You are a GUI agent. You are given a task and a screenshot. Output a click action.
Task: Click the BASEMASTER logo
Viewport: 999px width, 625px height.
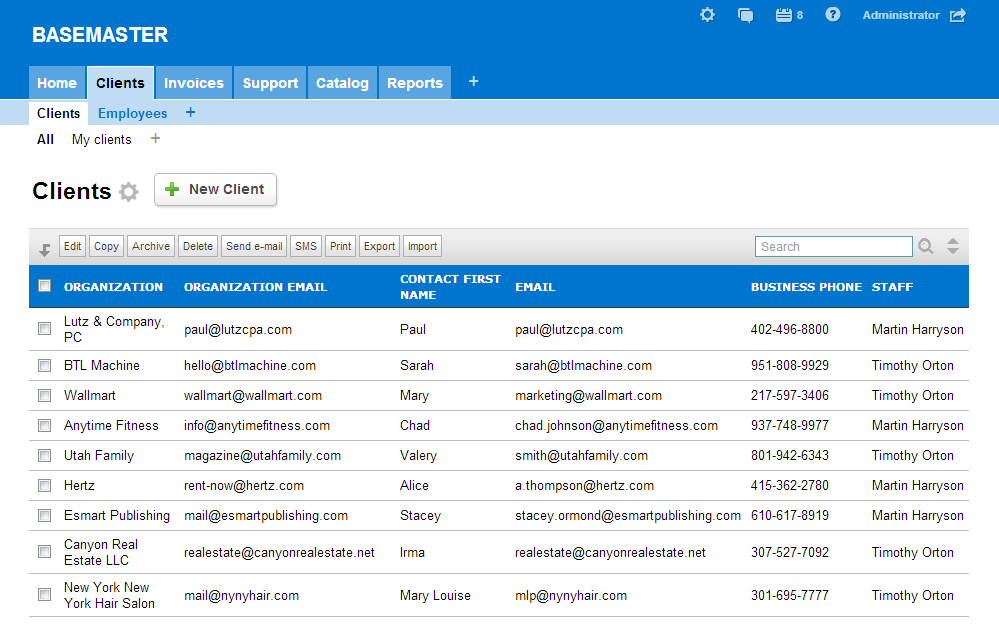[100, 34]
